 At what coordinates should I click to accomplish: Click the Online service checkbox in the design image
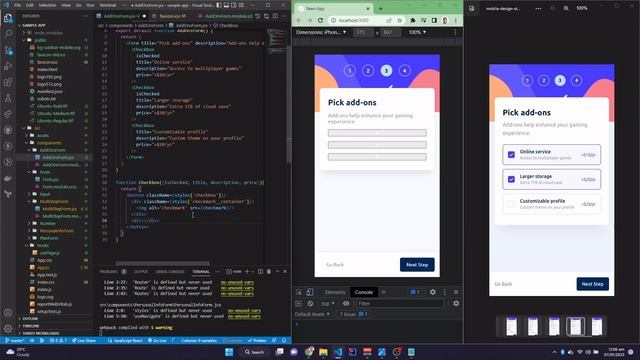point(511,155)
